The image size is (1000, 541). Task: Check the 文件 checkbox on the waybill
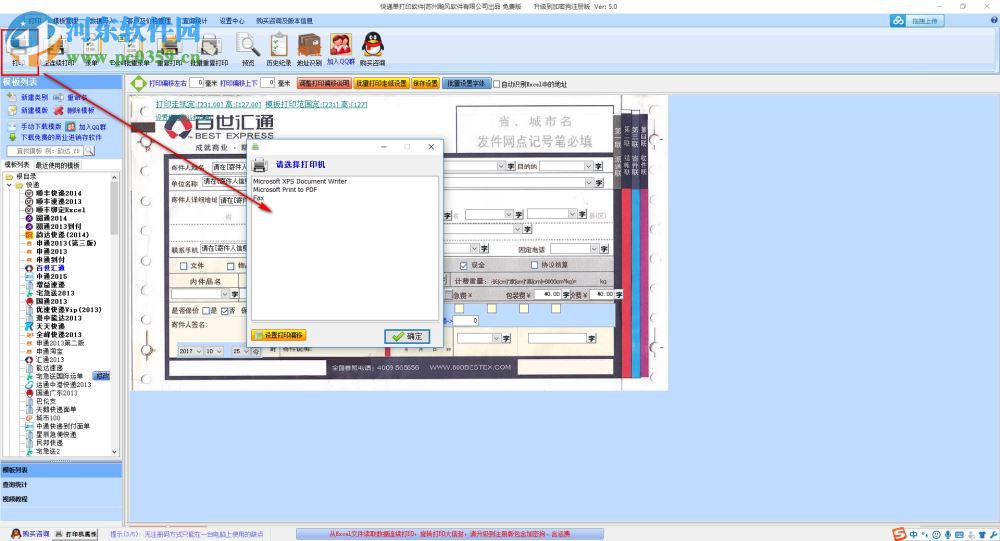pos(184,266)
